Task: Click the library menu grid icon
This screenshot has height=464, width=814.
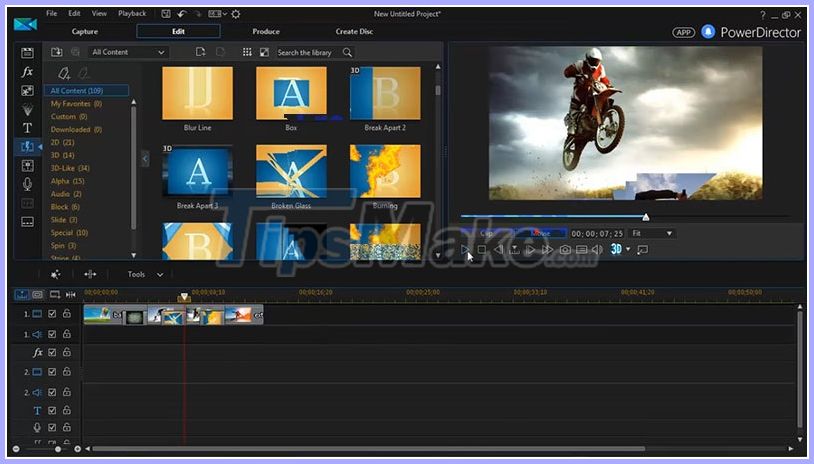Action: 247,52
